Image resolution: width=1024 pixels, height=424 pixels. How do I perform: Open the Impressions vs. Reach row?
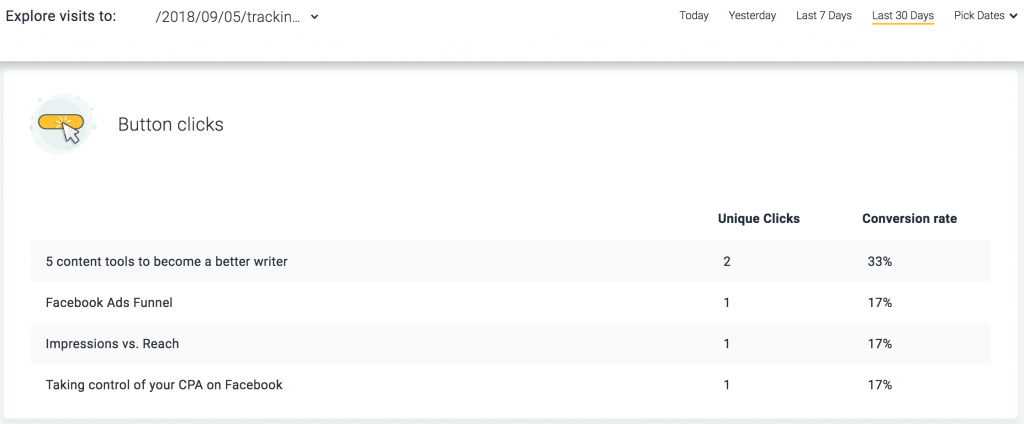[x=510, y=344]
